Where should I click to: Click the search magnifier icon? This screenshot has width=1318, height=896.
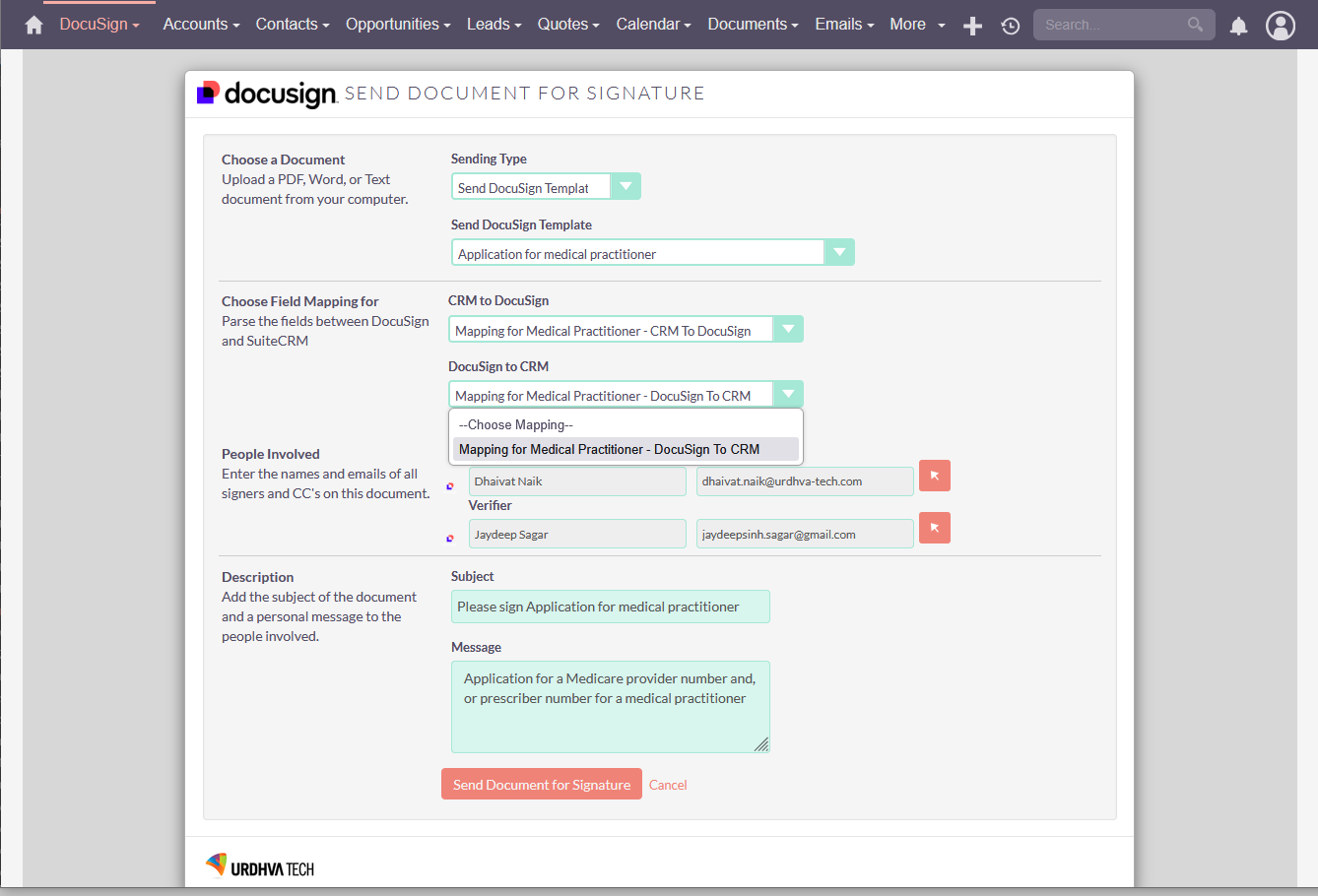coord(1195,25)
